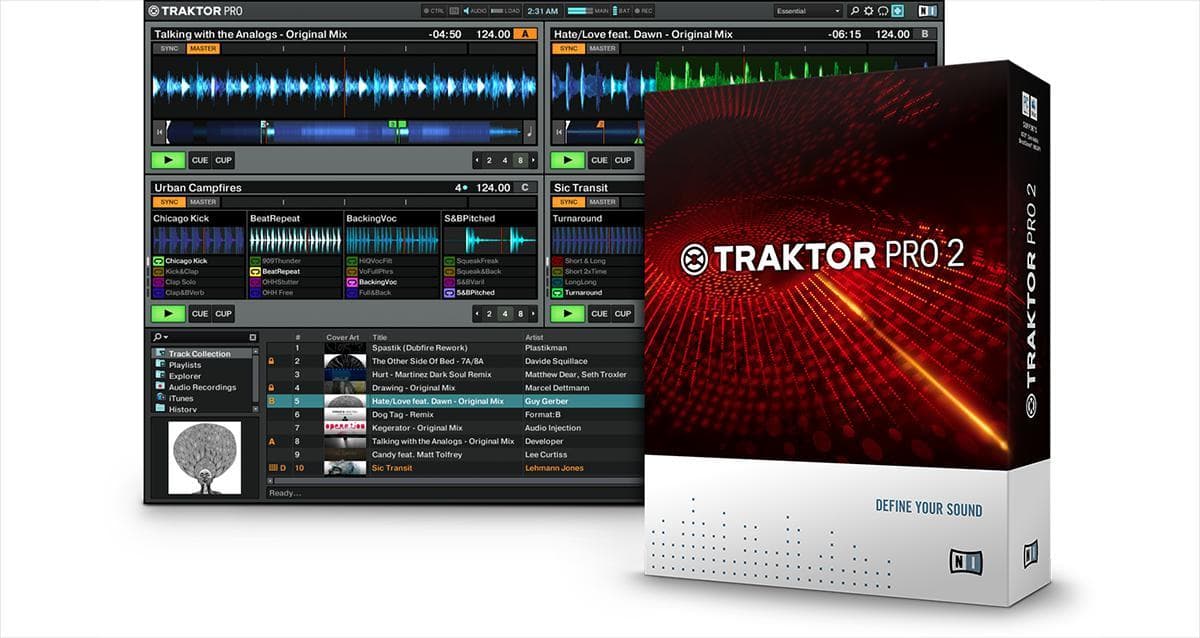Toggle MASTER on Deck A
This screenshot has height=638, width=1200.
203,48
